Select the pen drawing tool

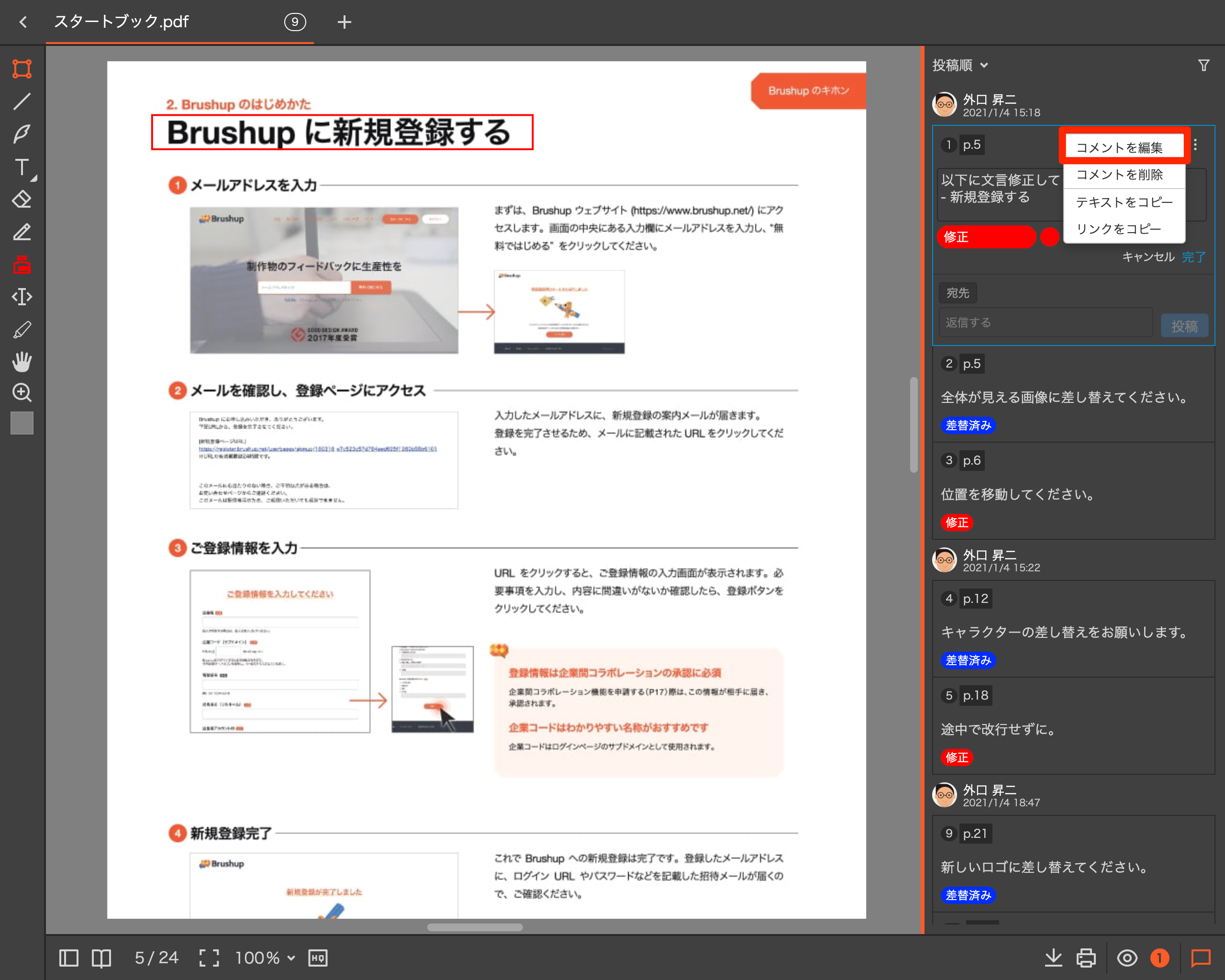(22, 134)
